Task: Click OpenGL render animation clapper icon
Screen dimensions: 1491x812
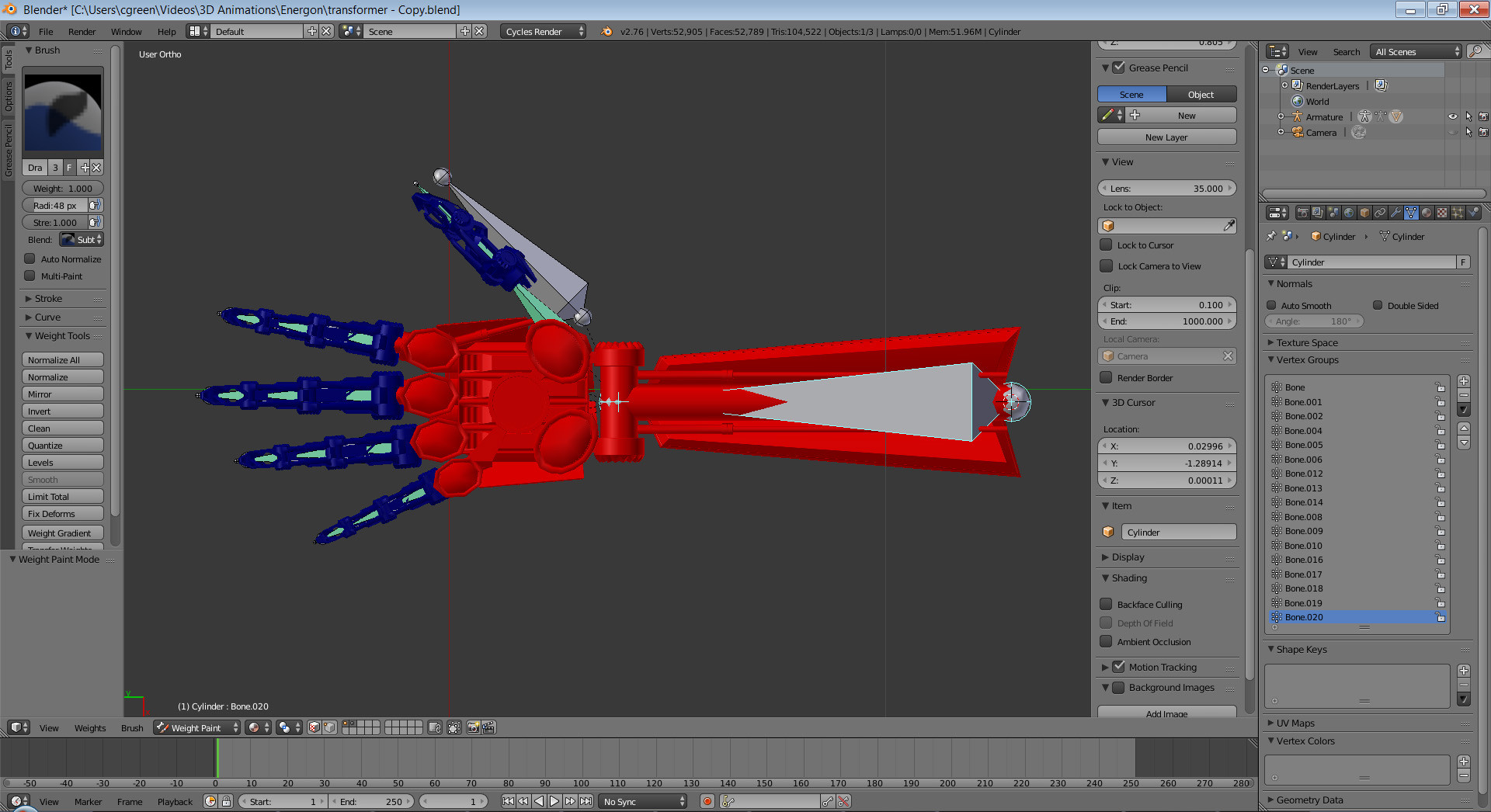Action: pyautogui.click(x=488, y=727)
